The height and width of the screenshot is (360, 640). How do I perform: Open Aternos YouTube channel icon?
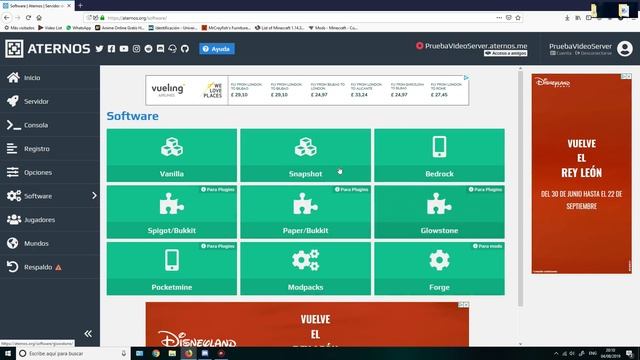[x=124, y=49]
